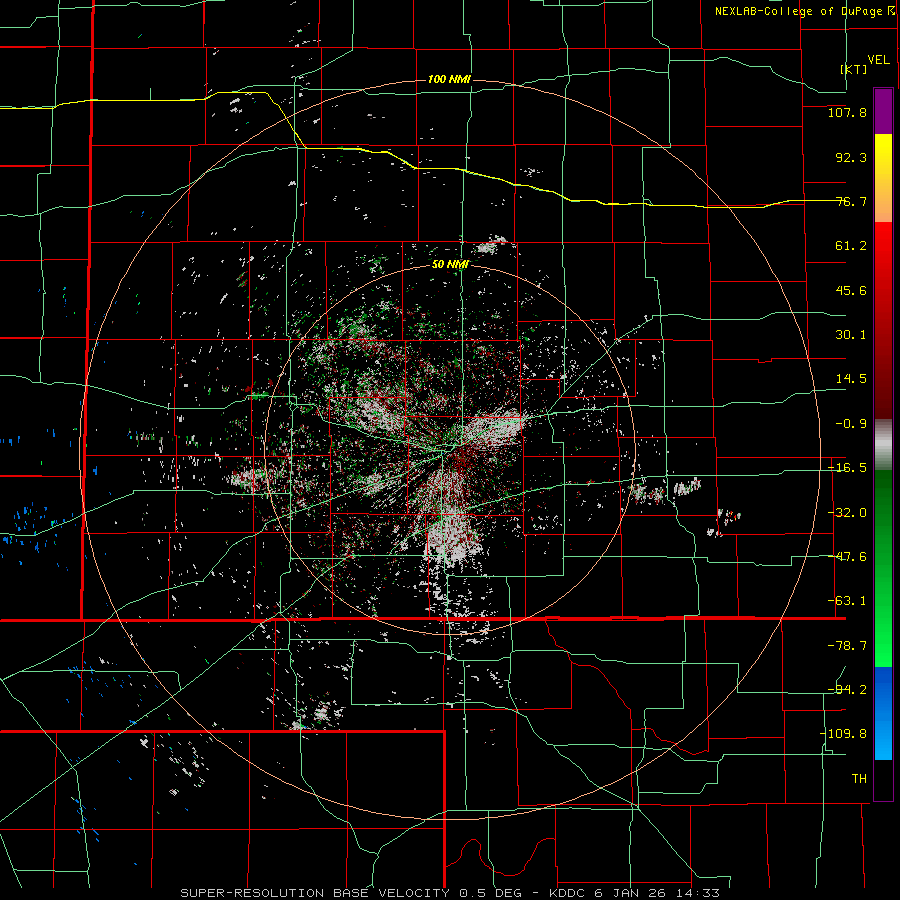Click the -0.9 legend value
This screenshot has width=900, height=900.
click(851, 424)
